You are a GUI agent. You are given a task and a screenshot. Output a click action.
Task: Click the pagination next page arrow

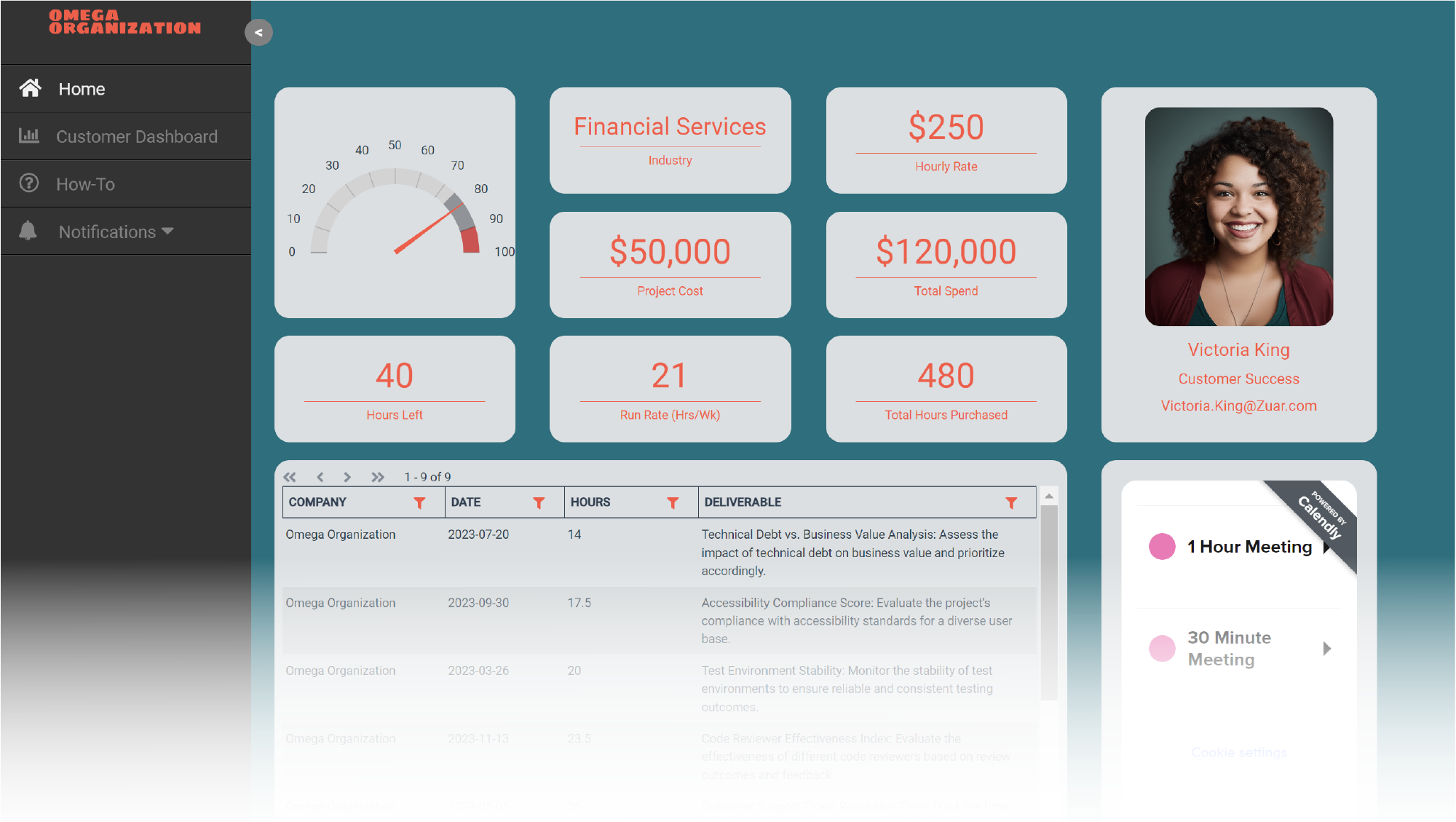click(x=348, y=476)
